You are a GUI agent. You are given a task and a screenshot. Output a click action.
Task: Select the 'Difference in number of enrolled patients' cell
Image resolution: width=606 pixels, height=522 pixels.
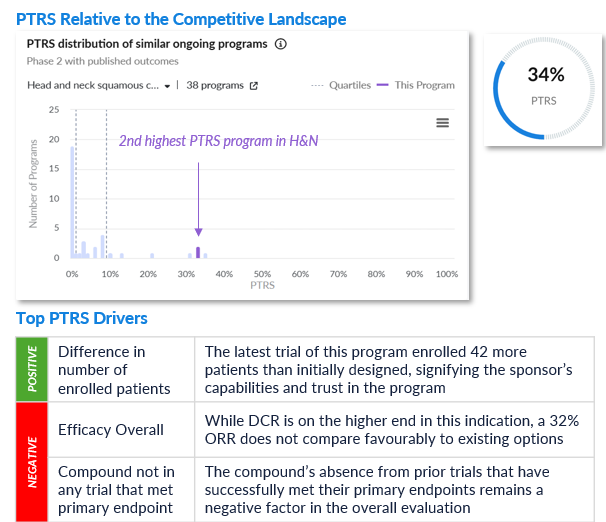[121, 370]
